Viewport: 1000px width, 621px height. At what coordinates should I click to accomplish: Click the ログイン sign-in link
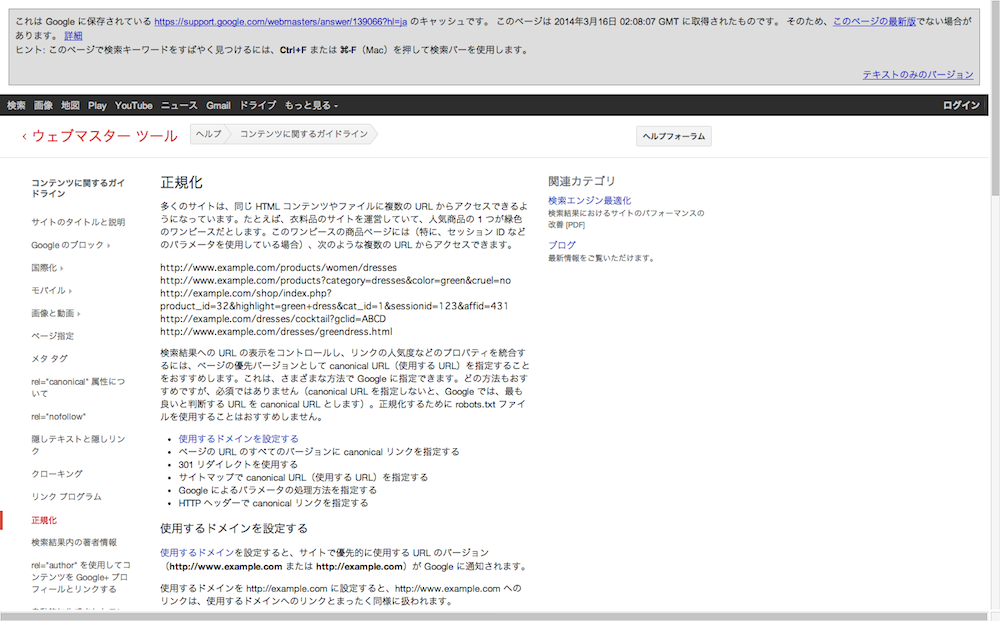point(961,105)
